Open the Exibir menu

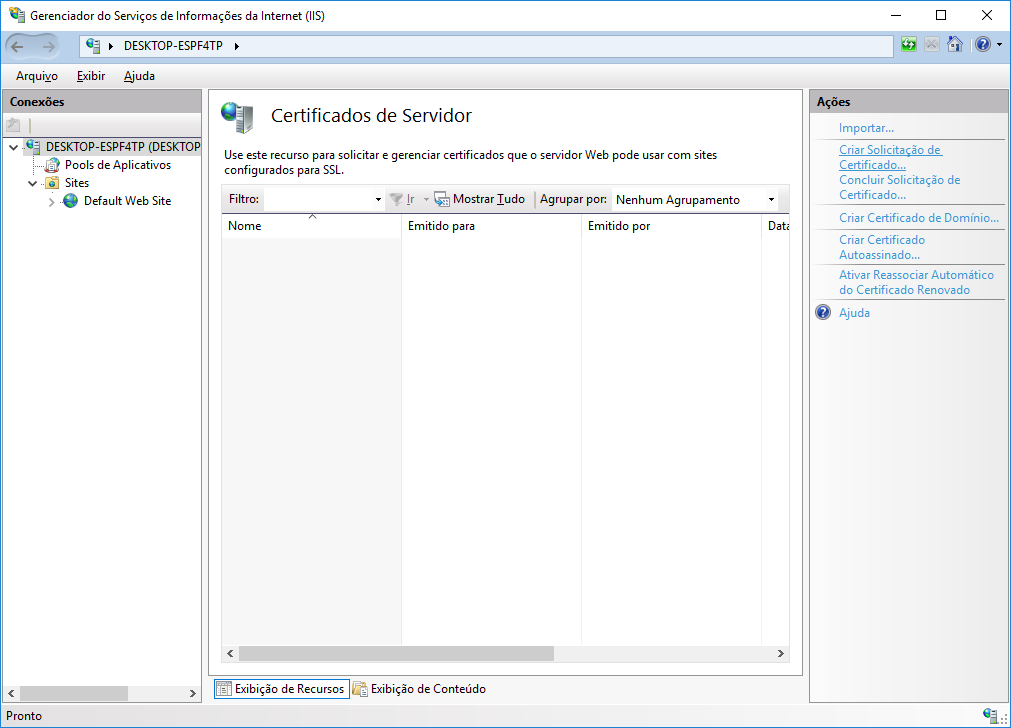click(x=90, y=76)
